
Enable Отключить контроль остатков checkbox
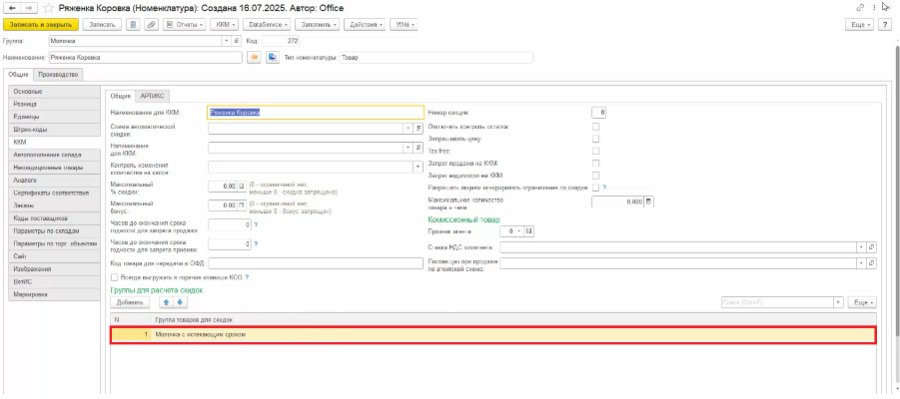pos(596,126)
